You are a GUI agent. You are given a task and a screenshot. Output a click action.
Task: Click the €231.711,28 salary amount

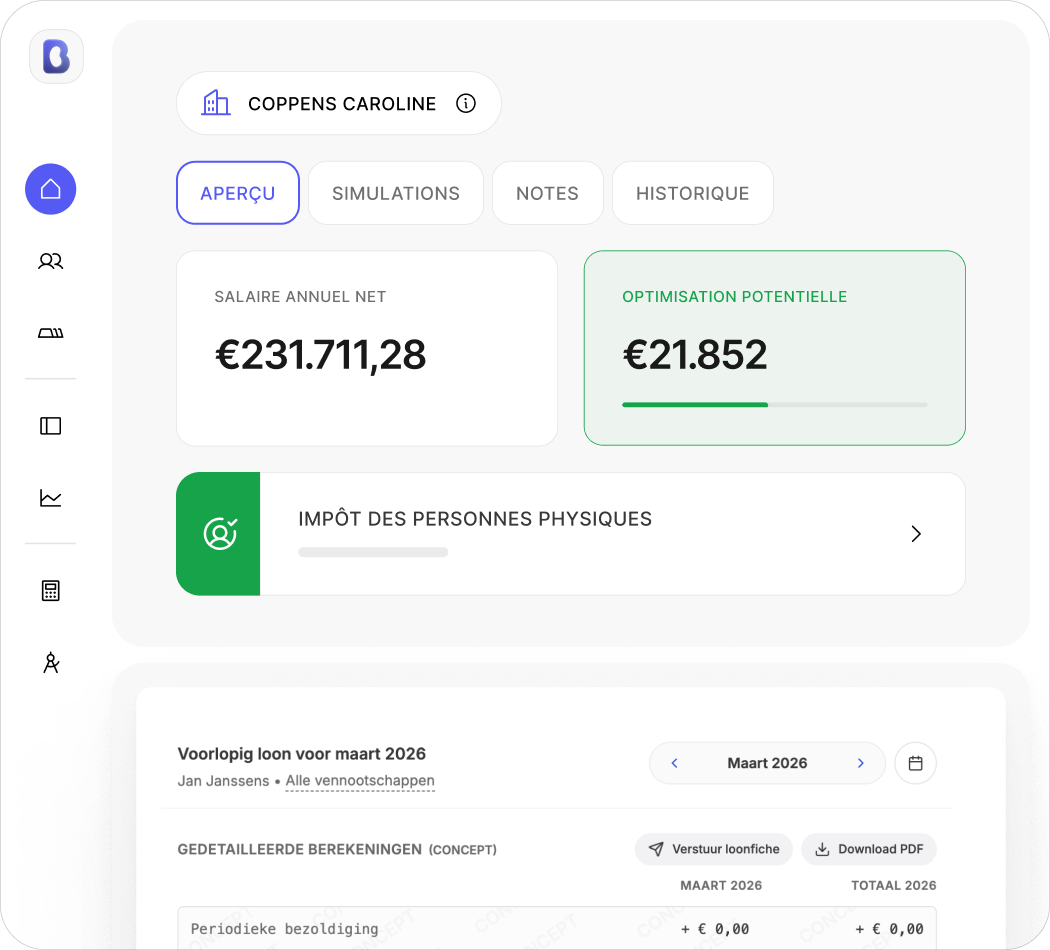(x=320, y=355)
